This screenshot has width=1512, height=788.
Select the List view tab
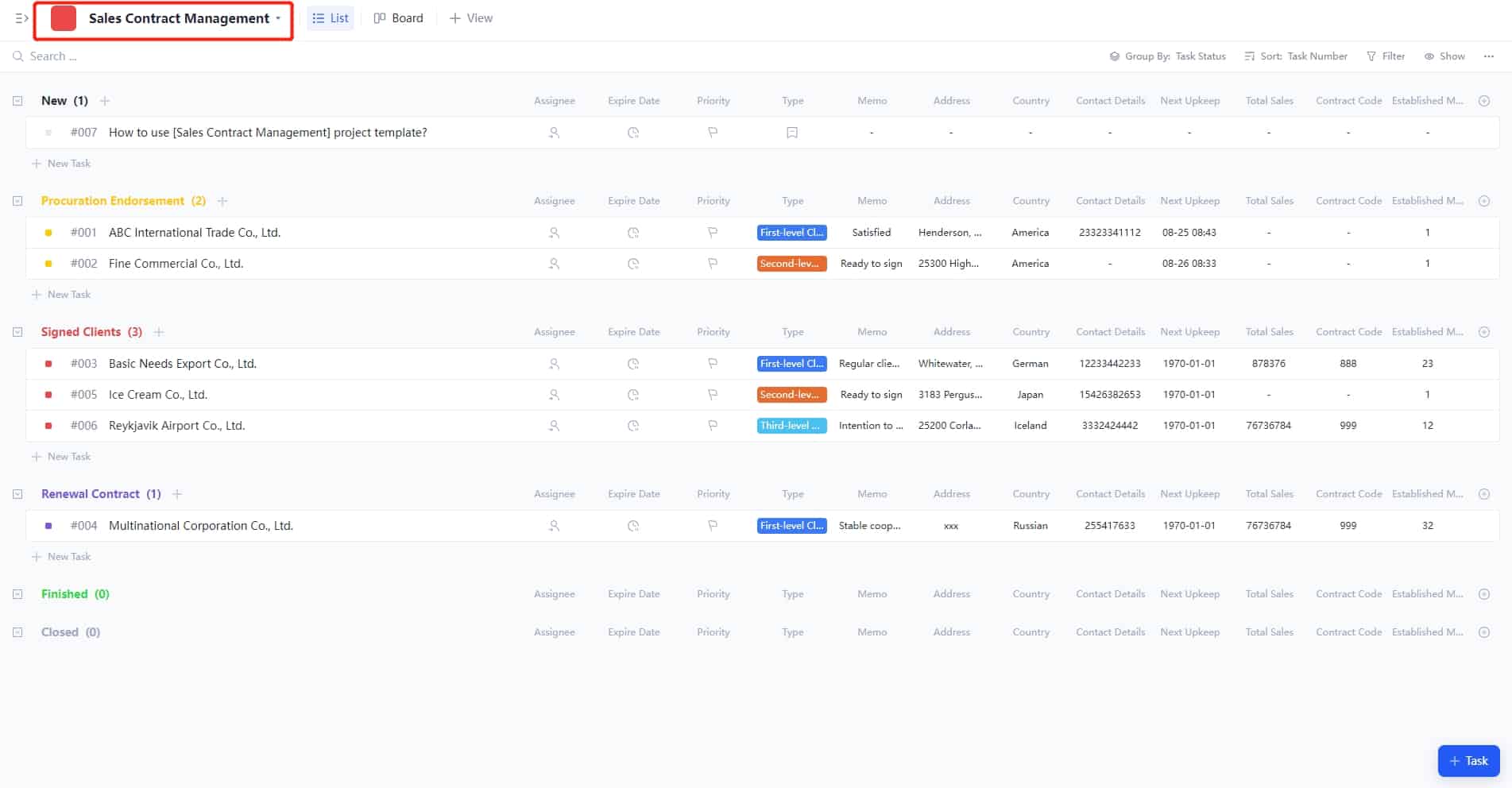click(x=330, y=17)
